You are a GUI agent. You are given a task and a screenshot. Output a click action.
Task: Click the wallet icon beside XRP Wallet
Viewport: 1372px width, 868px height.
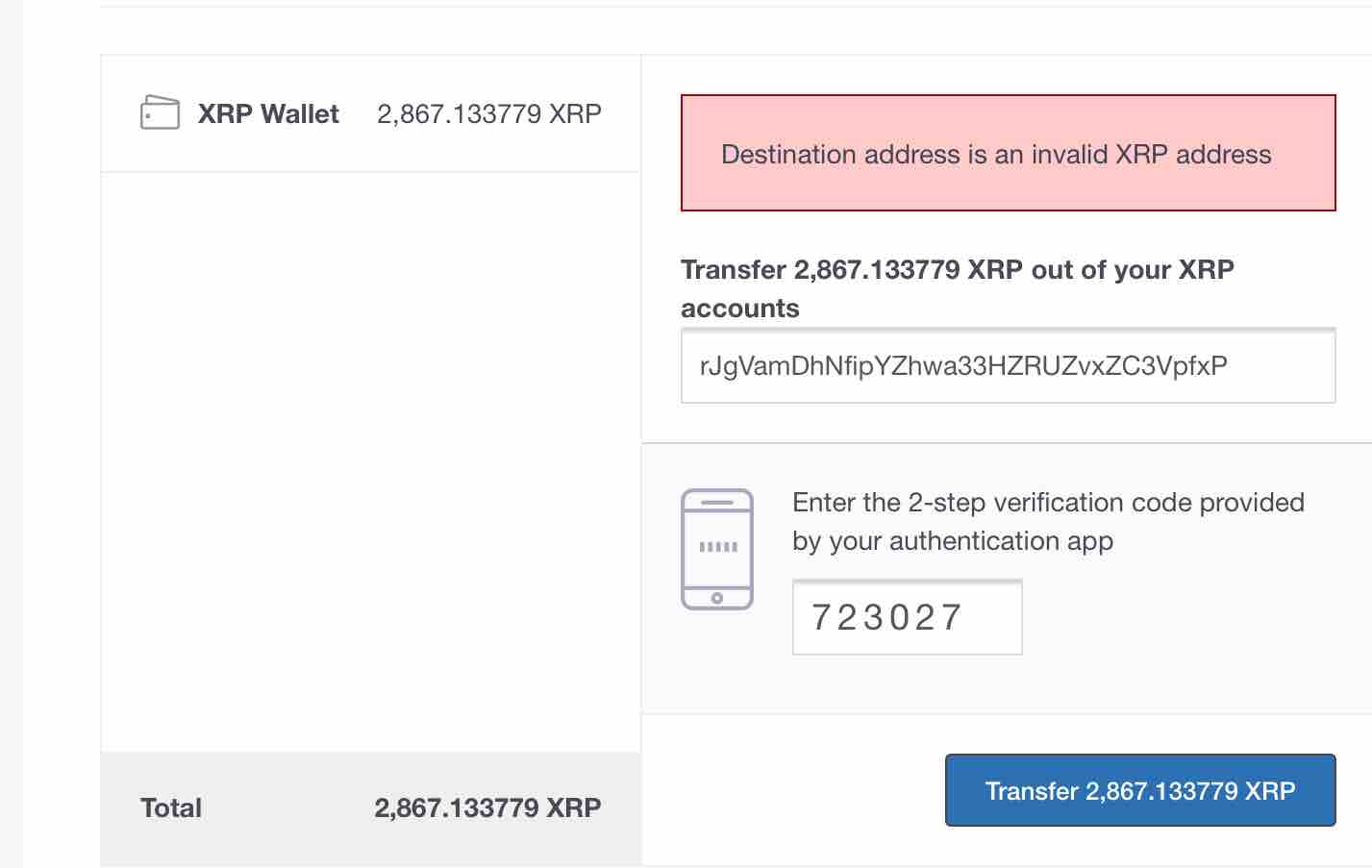tap(160, 113)
